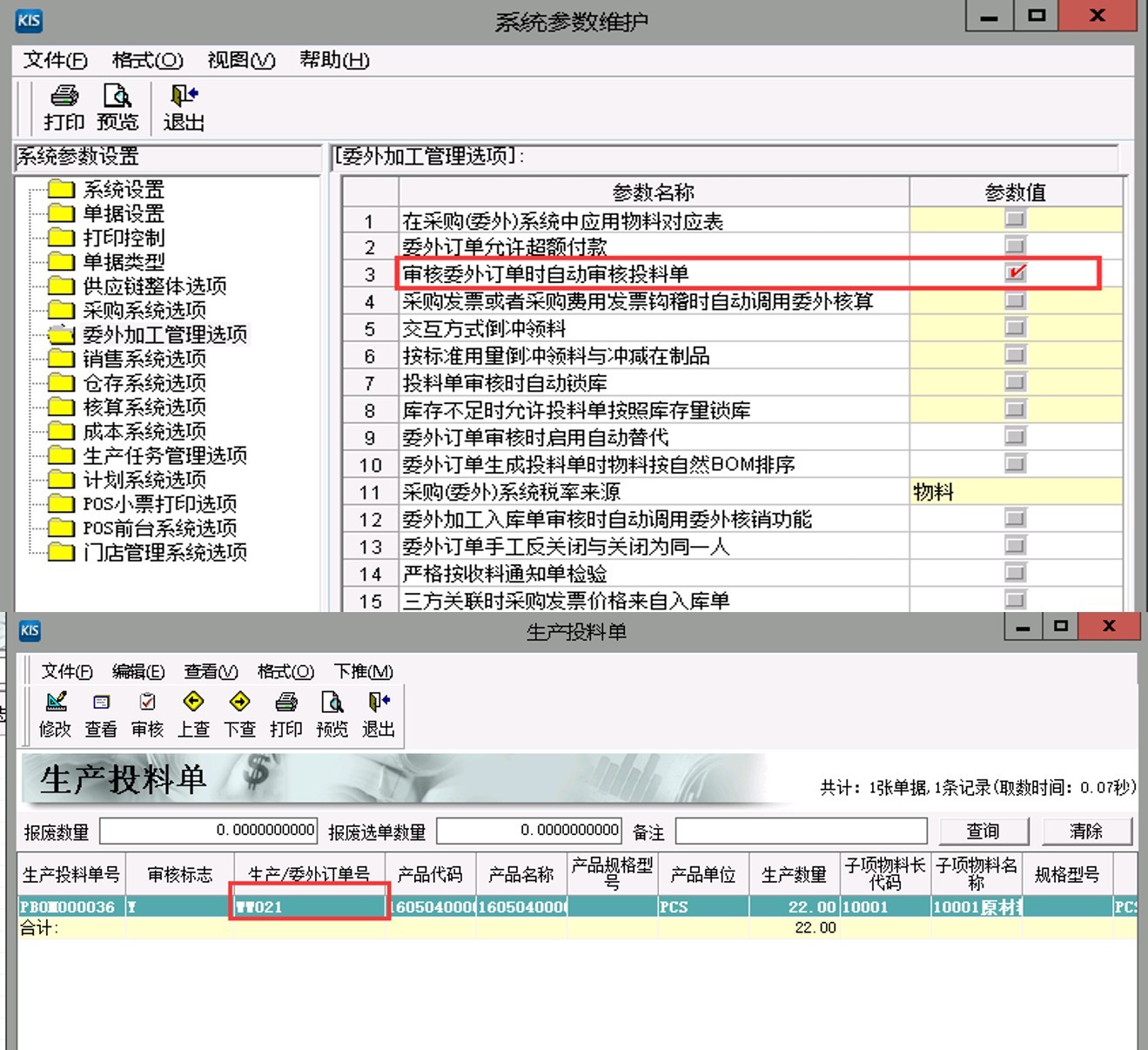The height and width of the screenshot is (1050, 1148).
Task: Select the 计划系统选项 folder
Action: (128, 480)
